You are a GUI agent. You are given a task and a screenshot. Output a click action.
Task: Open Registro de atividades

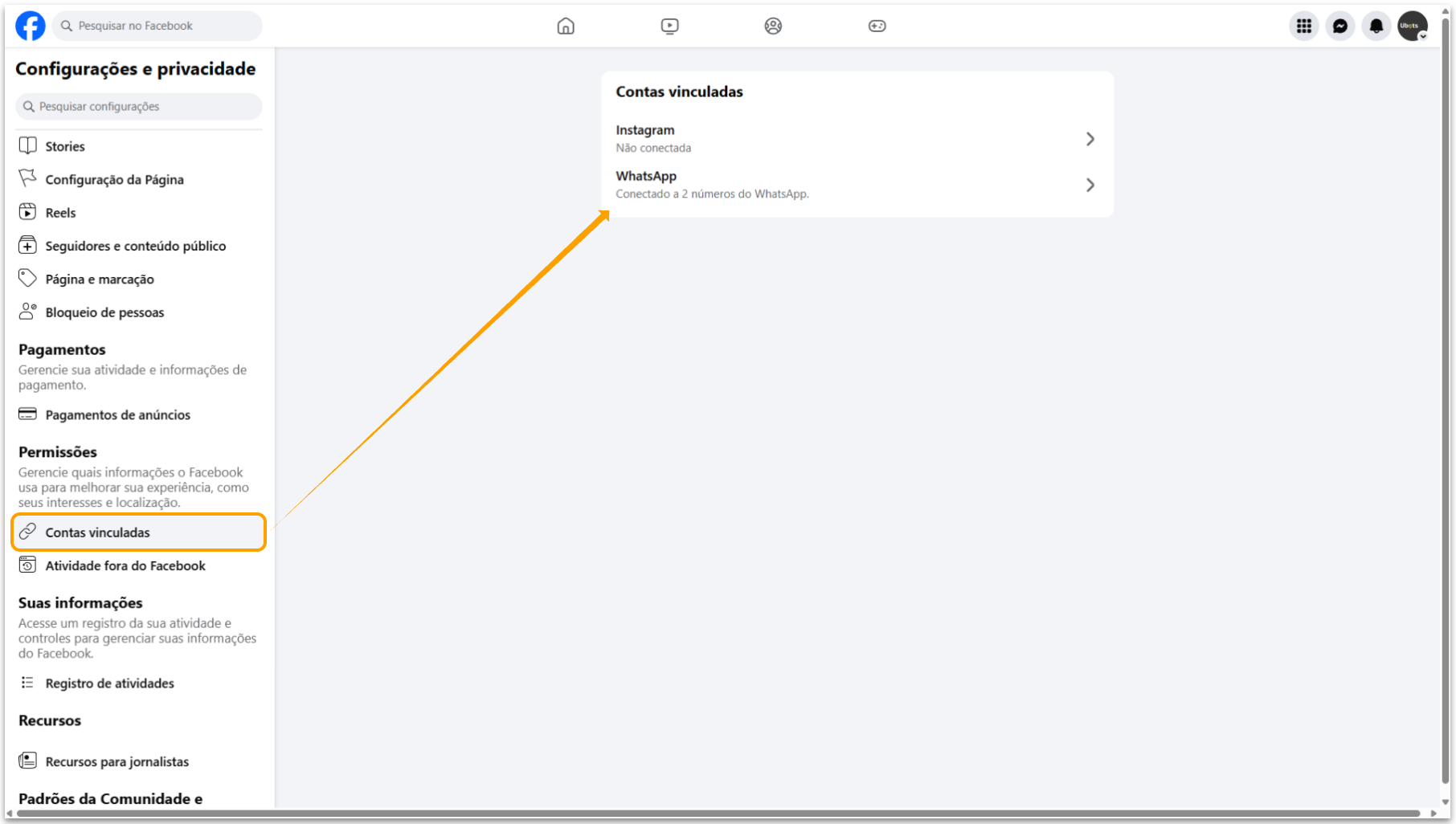coord(139,683)
